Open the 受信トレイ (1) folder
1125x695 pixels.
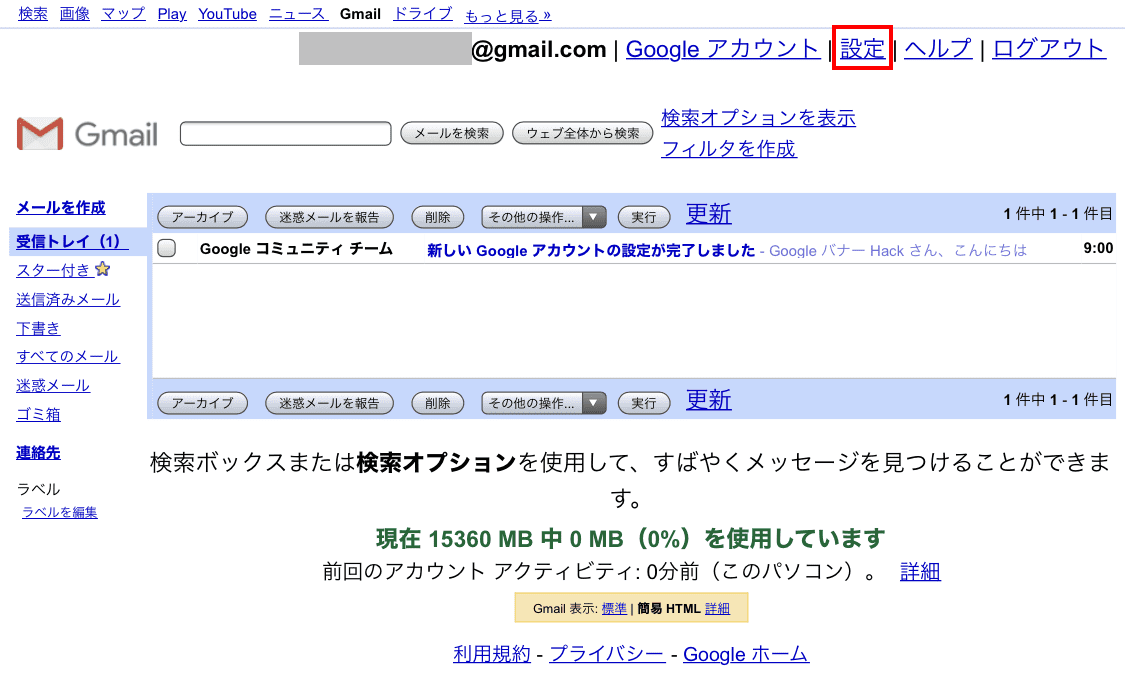click(72, 241)
